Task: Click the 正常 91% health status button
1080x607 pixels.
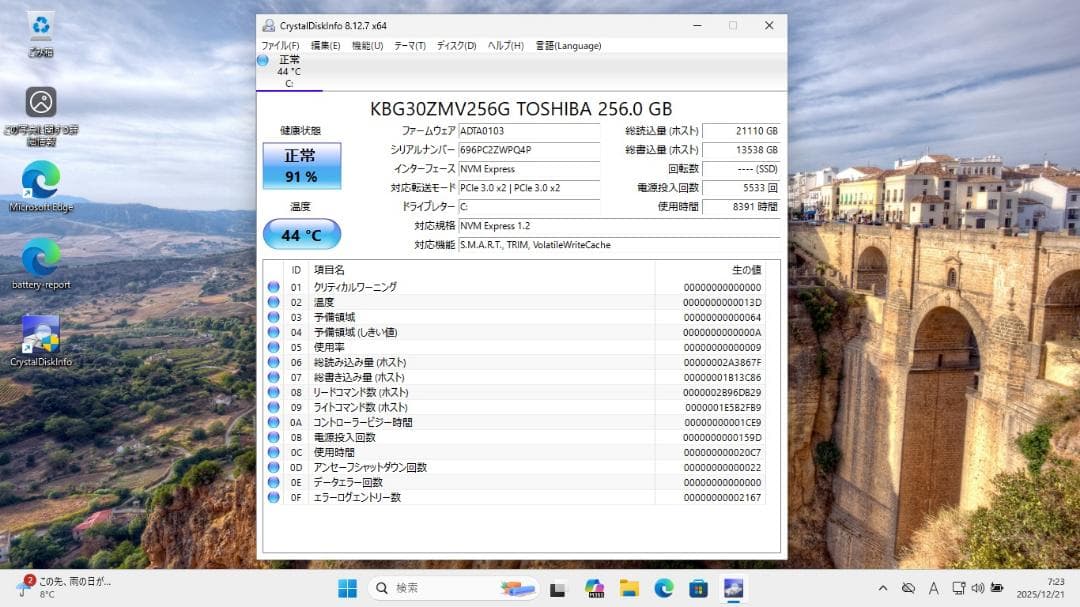Action: [302, 166]
